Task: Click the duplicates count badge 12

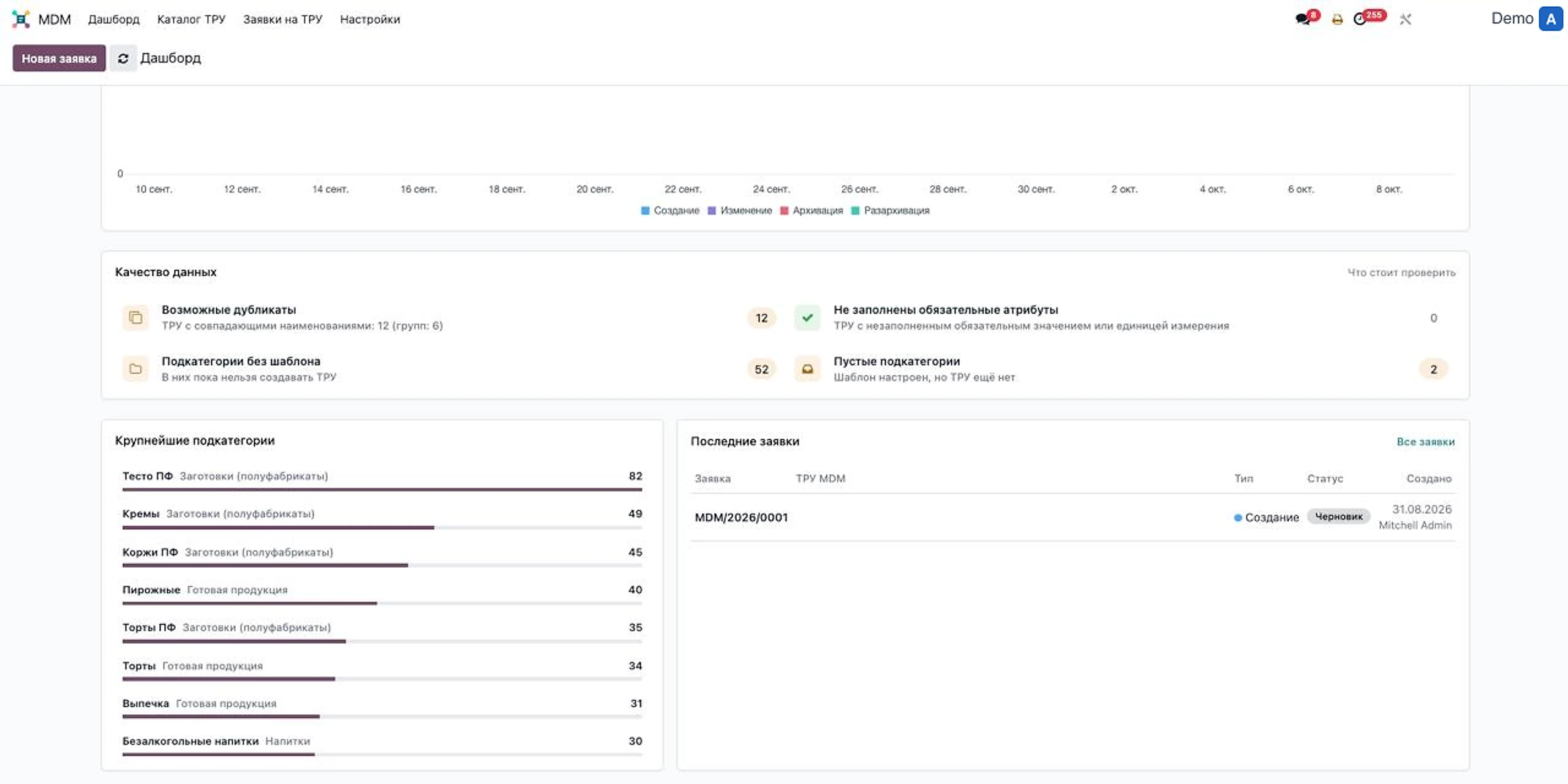Action: click(761, 318)
